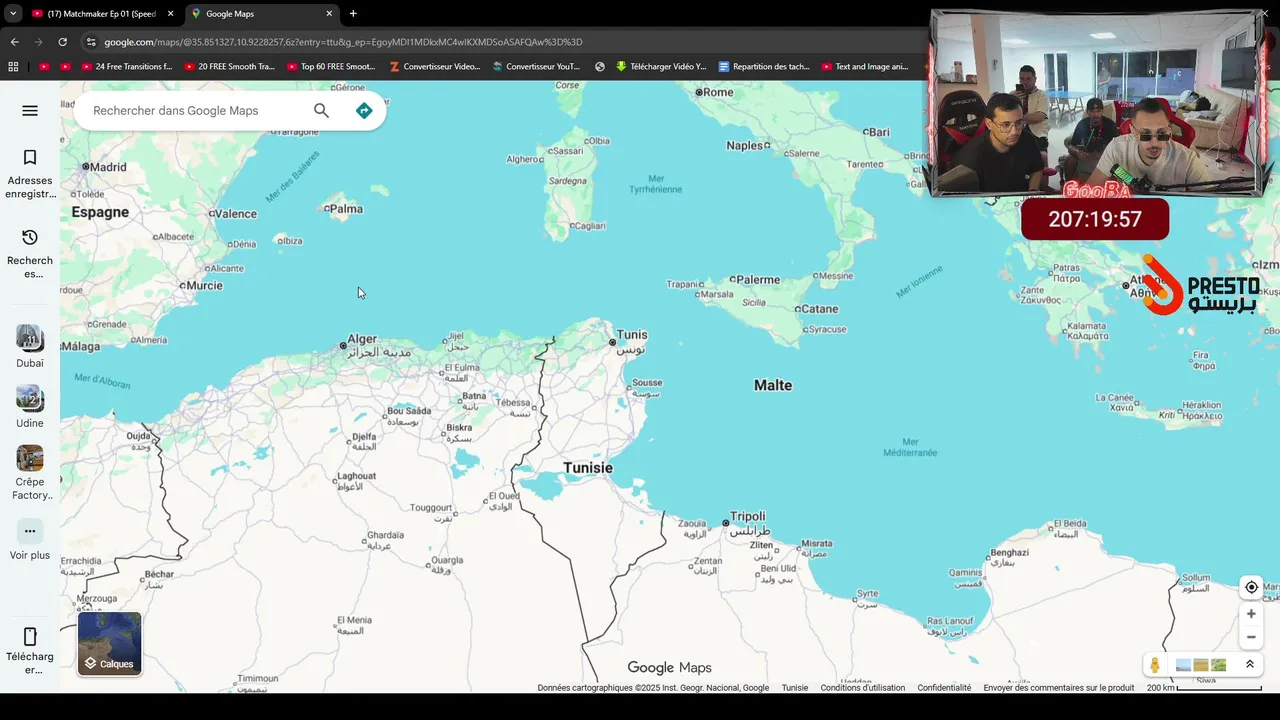Open directions with the blue arrow icon
The image size is (1280, 720).
point(364,111)
